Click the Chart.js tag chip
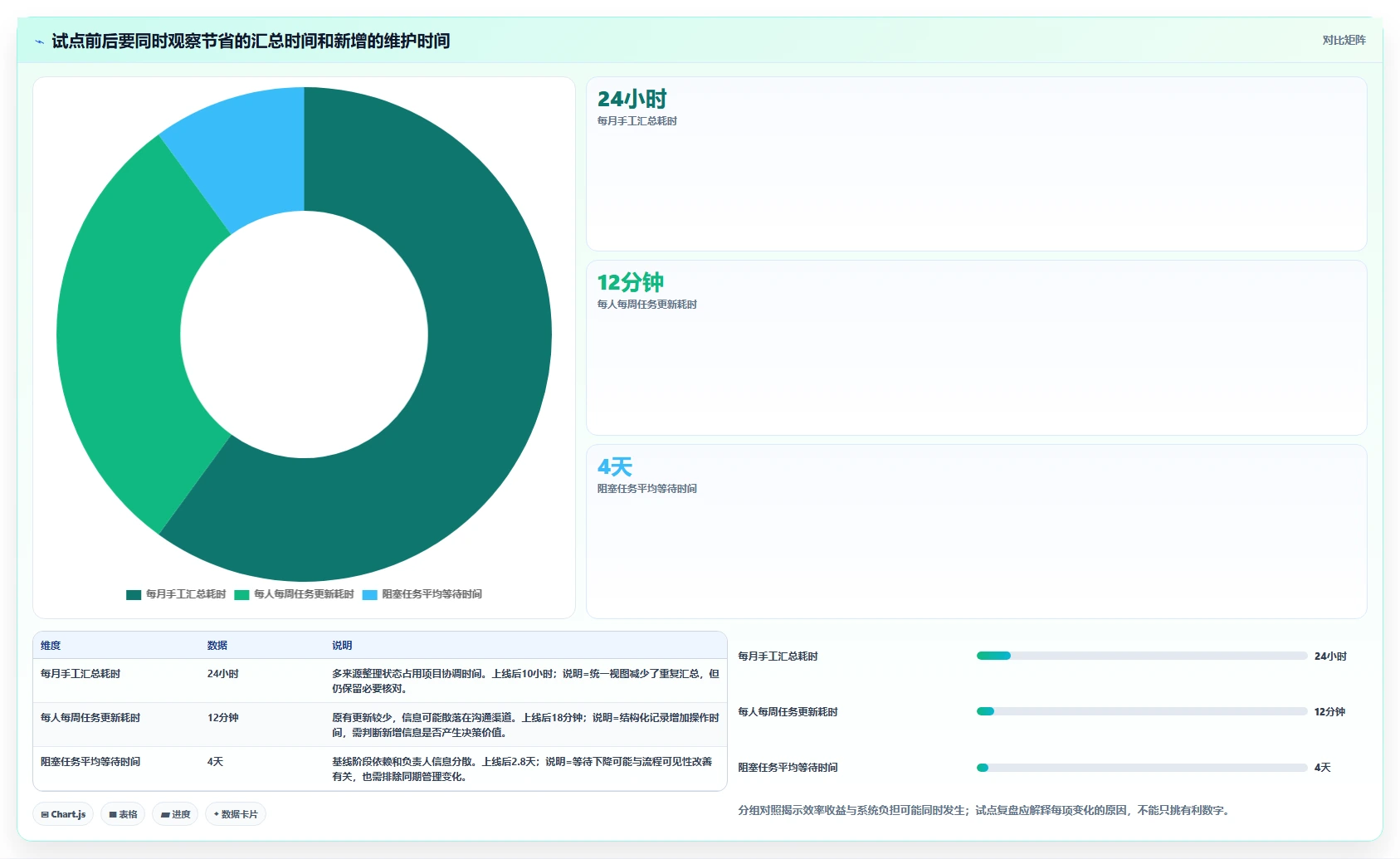Screen dimensions: 1400x859 click(63, 814)
